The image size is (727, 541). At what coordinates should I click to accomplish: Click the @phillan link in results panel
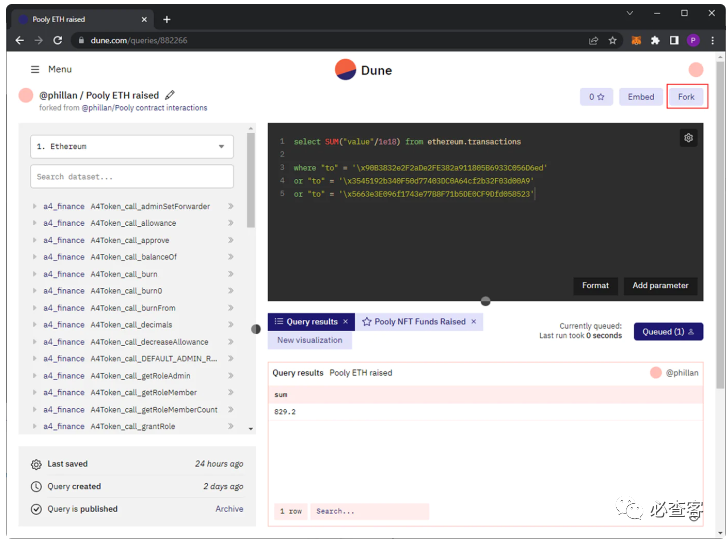pyautogui.click(x=682, y=373)
